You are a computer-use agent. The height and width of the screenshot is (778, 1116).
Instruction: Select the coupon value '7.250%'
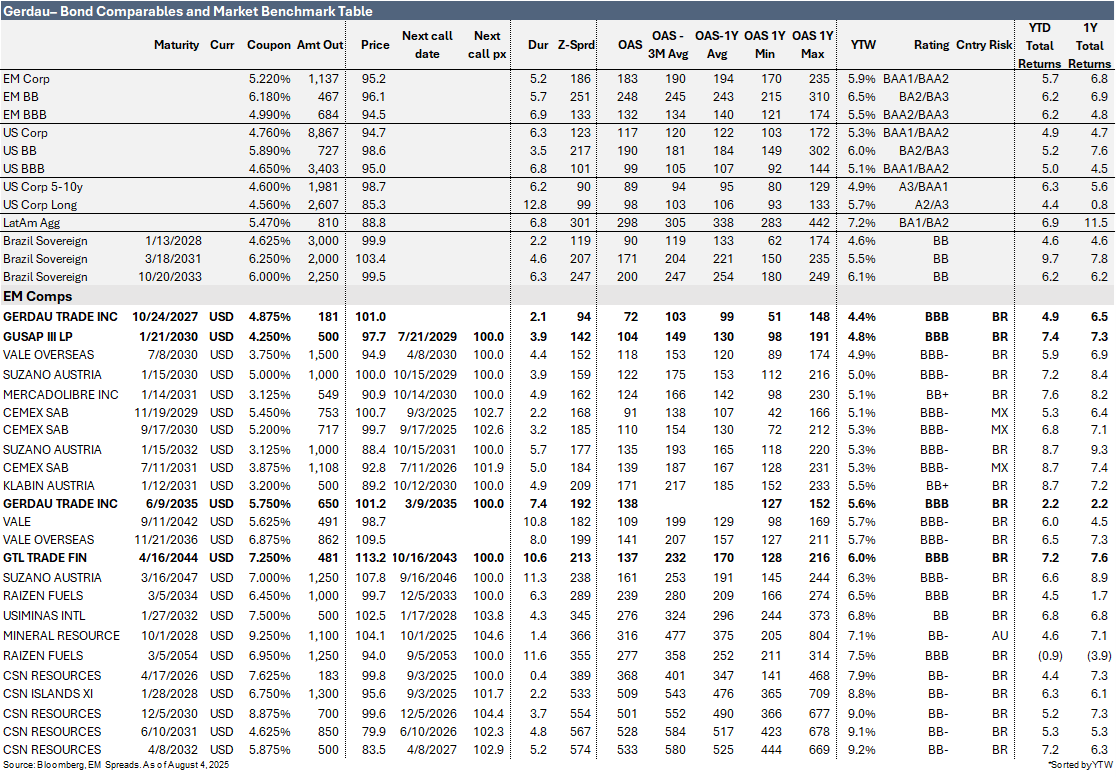click(269, 557)
